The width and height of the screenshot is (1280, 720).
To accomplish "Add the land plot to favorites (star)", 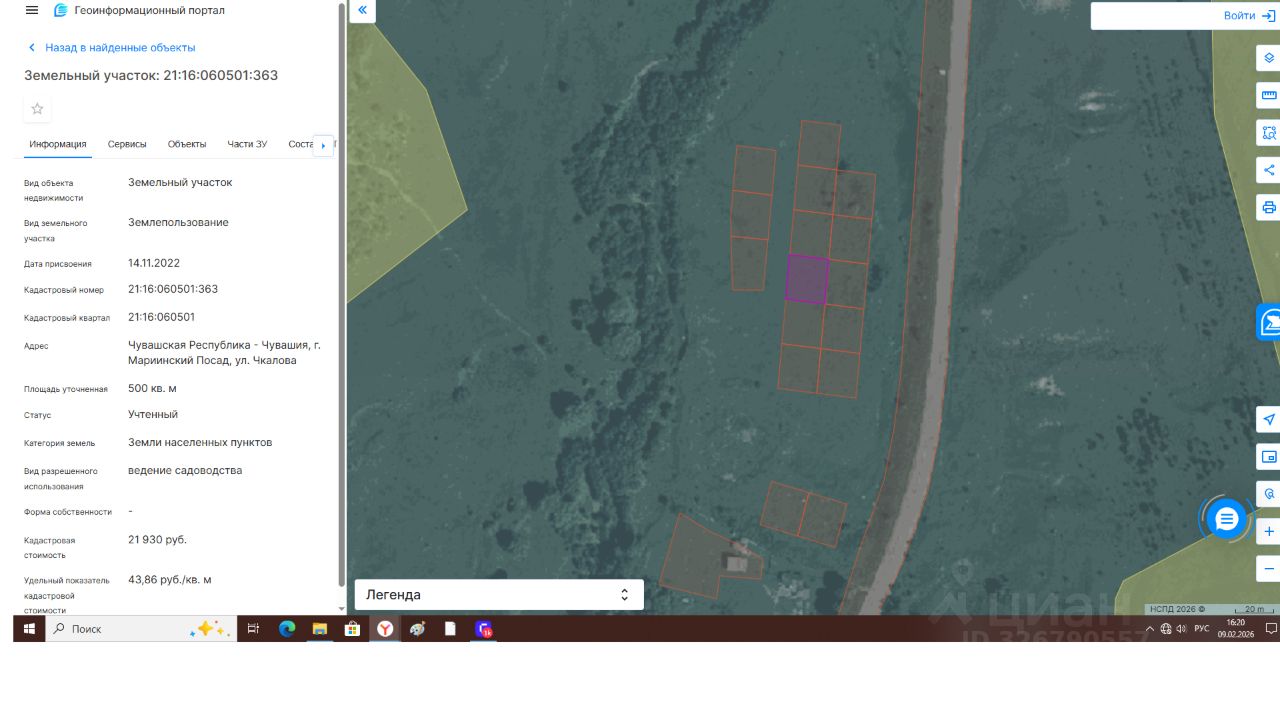I will point(38,109).
